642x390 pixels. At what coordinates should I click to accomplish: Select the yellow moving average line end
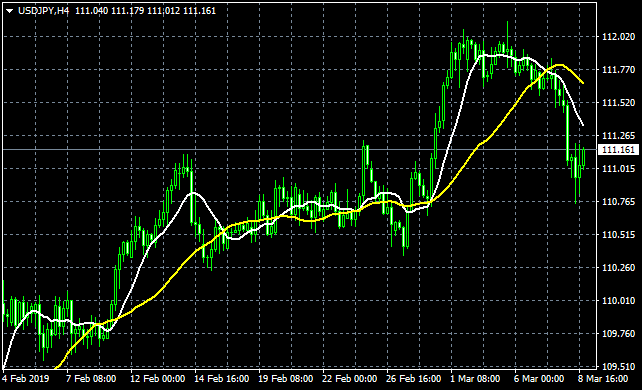(x=583, y=83)
